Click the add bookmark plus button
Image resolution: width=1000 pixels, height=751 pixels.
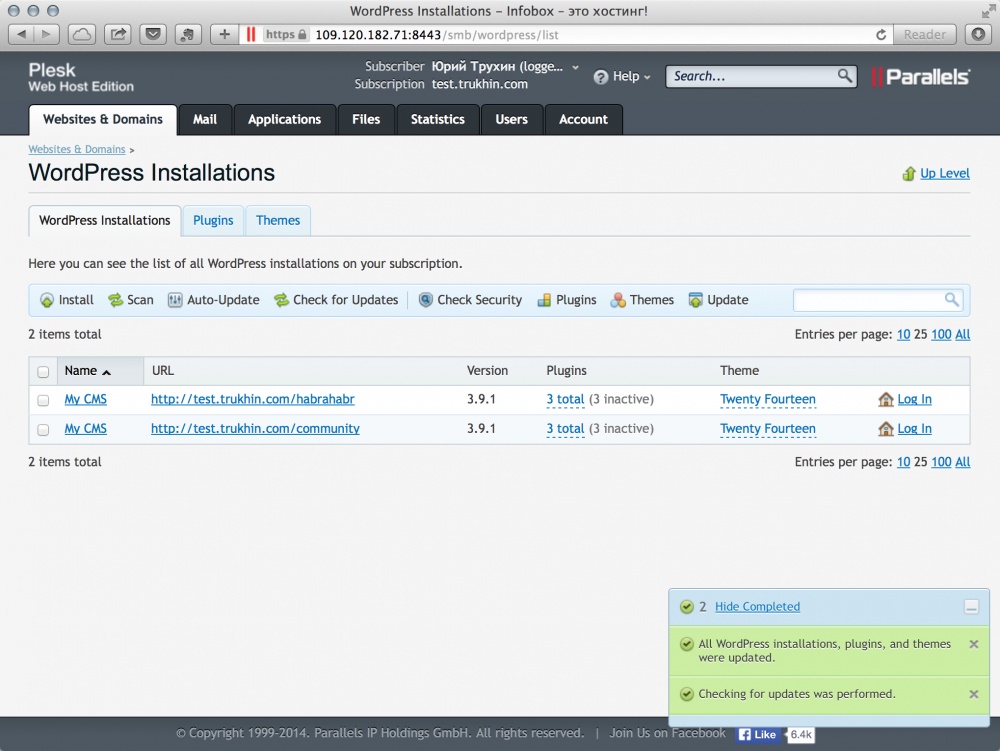[x=224, y=34]
